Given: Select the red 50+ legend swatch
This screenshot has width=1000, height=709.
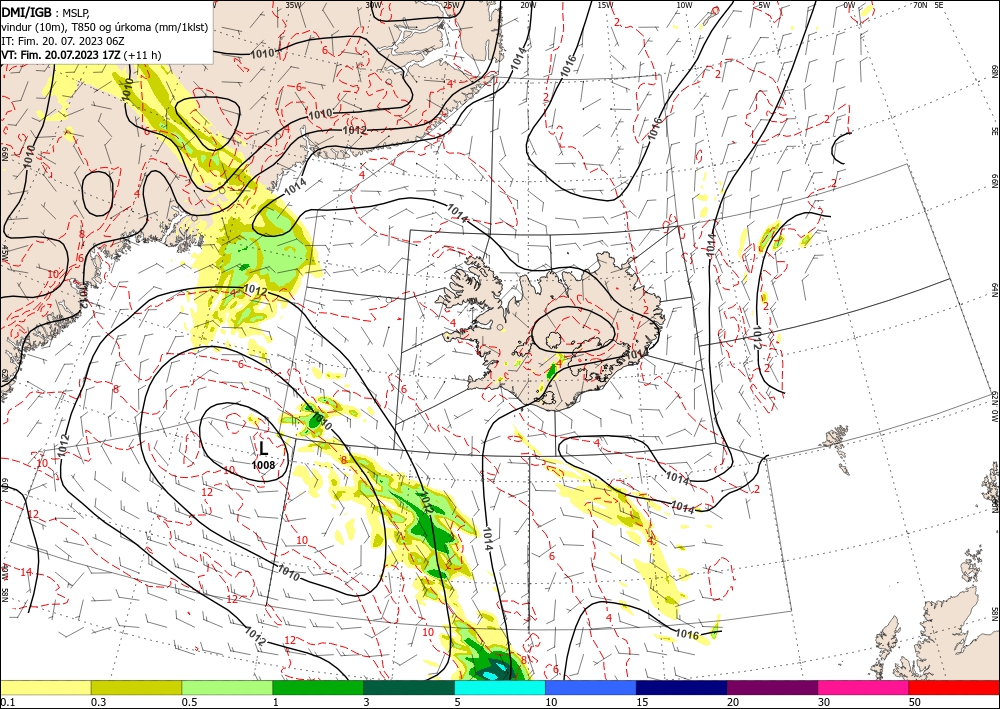Looking at the screenshot, I should [954, 687].
